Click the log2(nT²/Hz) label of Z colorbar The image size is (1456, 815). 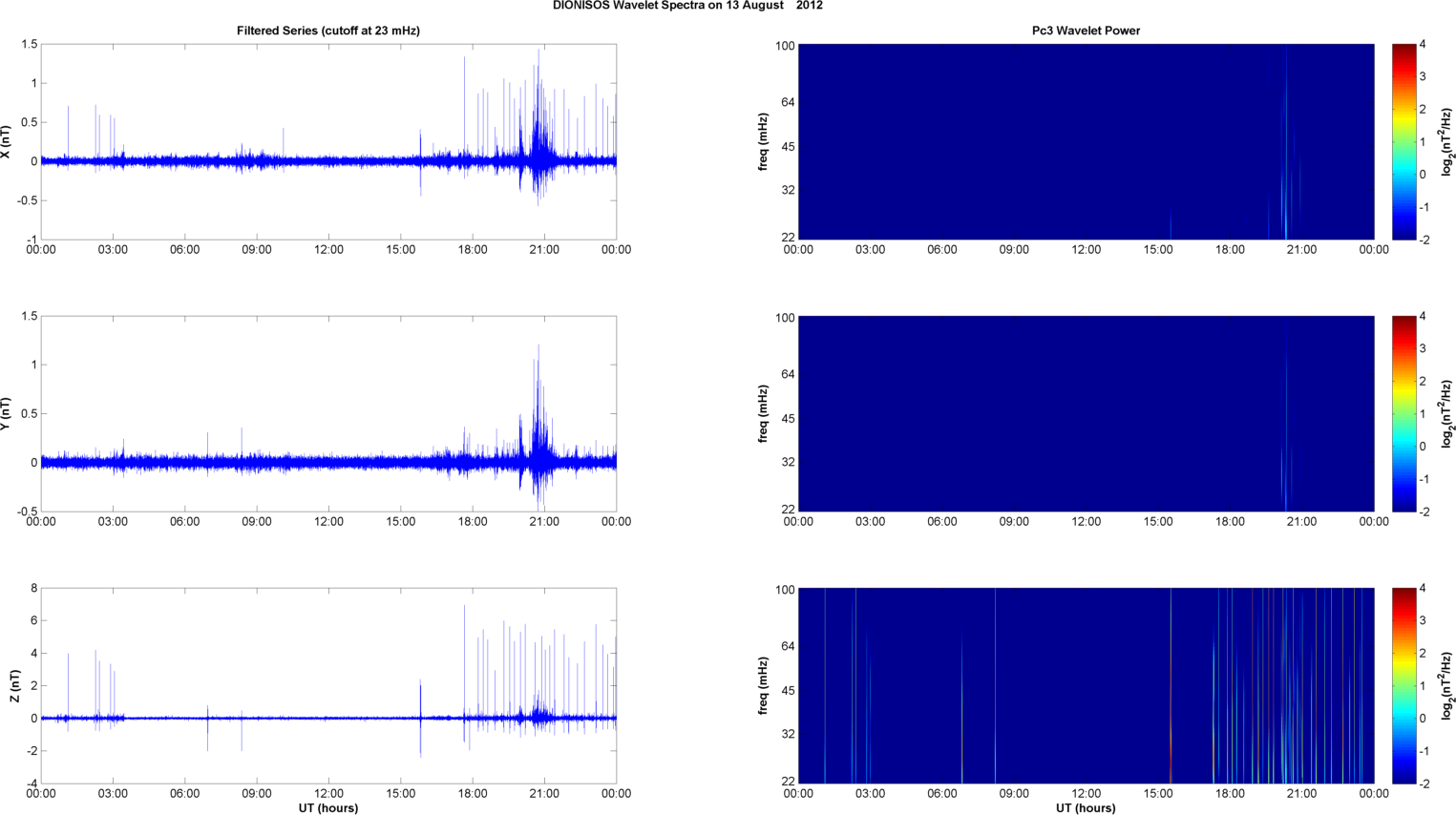pos(1447,685)
